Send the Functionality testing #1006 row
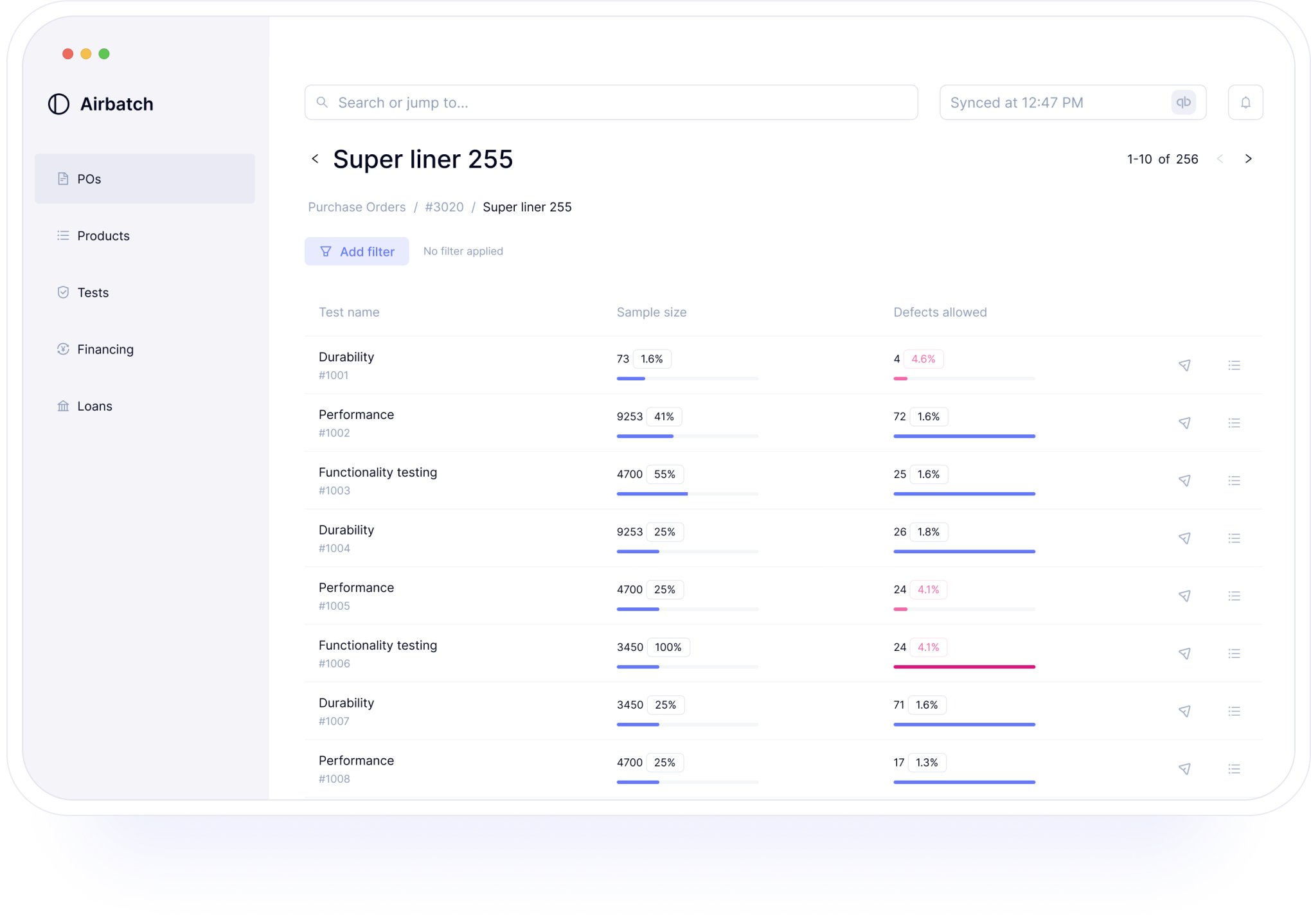Screen dimensions: 1311x924 pyautogui.click(x=1184, y=653)
